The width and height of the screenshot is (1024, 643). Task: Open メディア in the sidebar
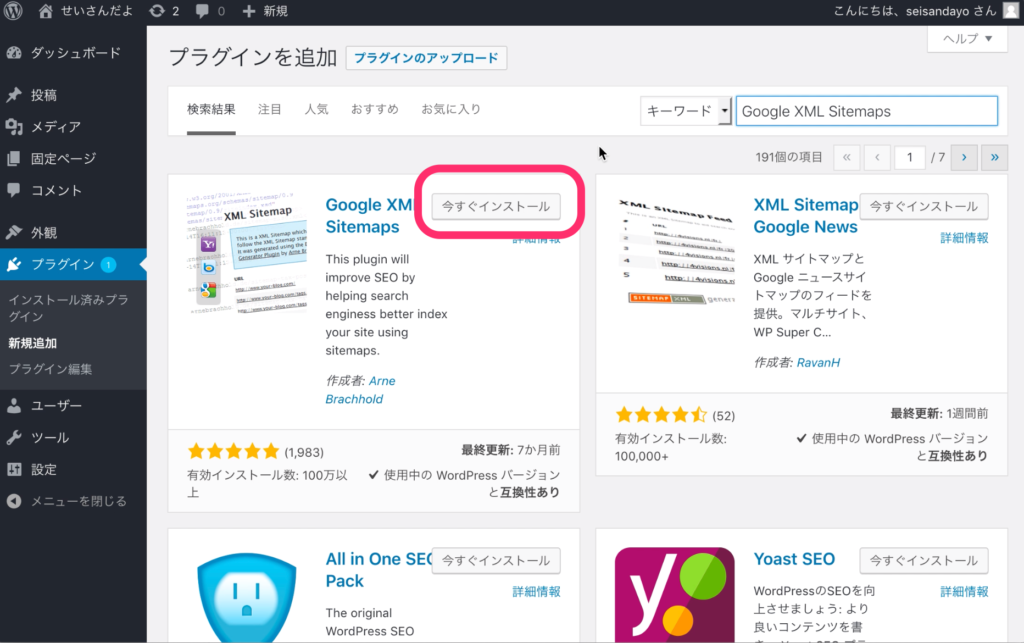[55, 127]
